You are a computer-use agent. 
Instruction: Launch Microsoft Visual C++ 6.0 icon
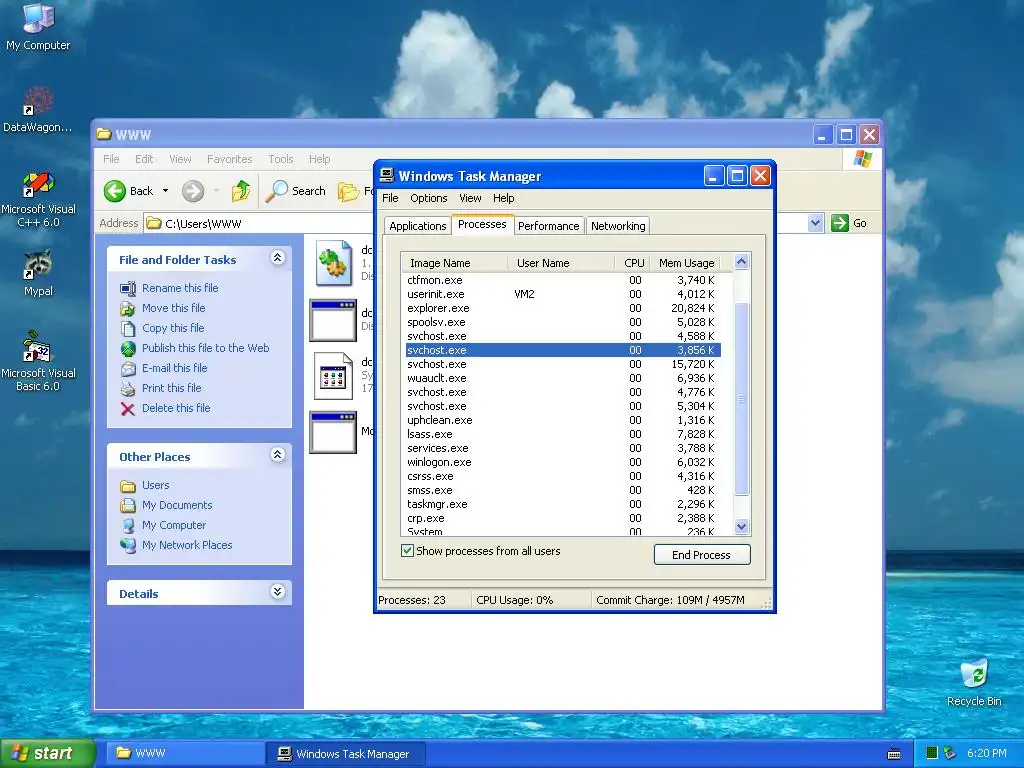[38, 199]
